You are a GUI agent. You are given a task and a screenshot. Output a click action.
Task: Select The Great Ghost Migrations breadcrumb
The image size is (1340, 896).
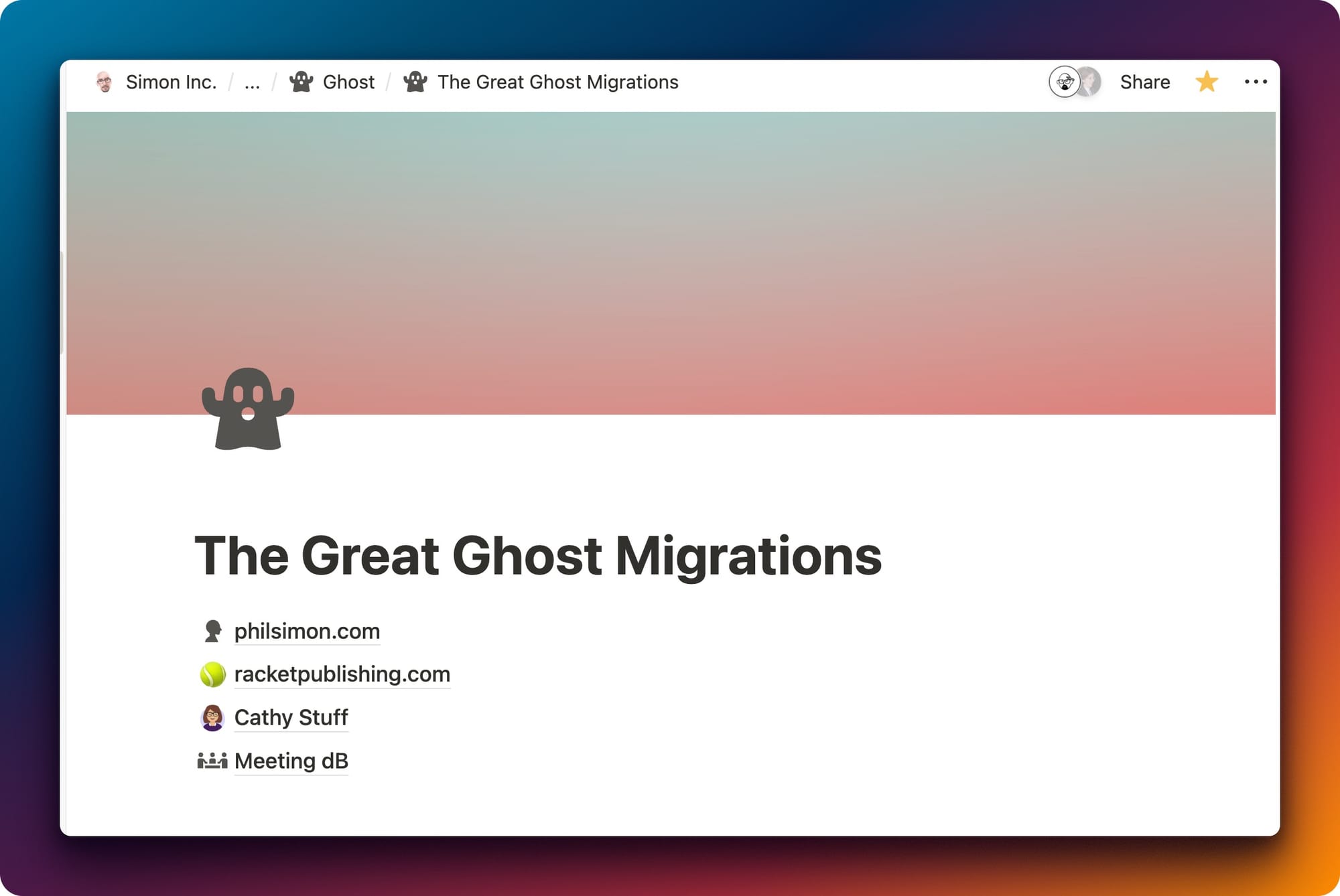[557, 82]
